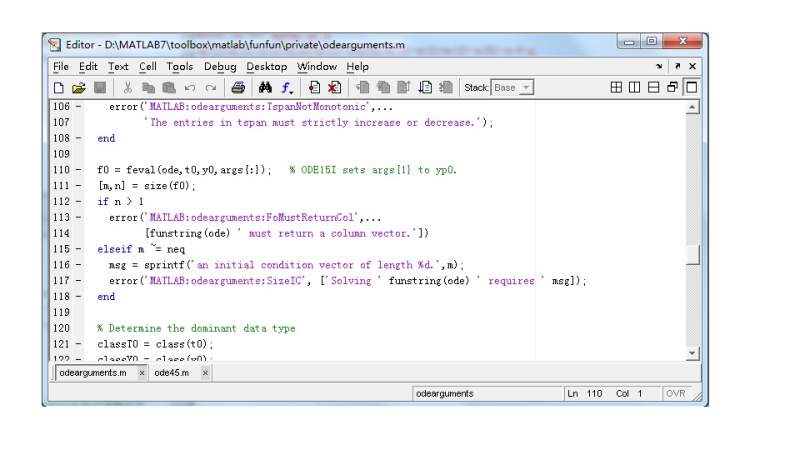This screenshot has width=800, height=450.
Task: Open the Desktop menu
Action: coord(266,67)
